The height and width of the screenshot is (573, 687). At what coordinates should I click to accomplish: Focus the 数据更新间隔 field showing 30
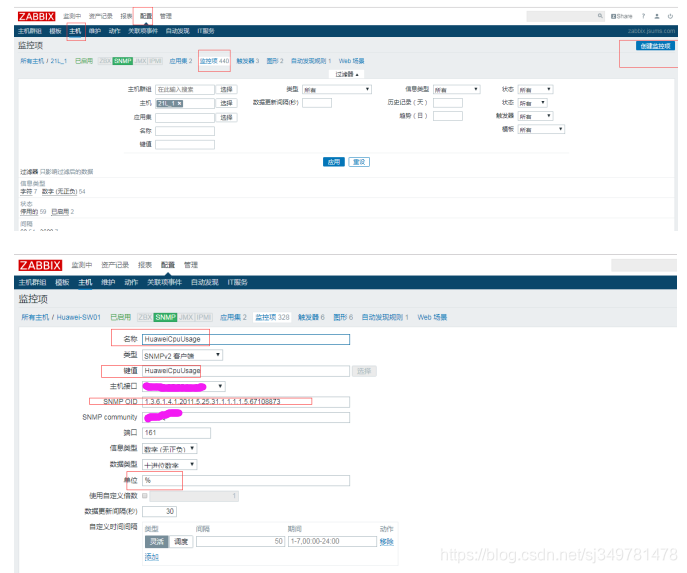[x=159, y=511]
